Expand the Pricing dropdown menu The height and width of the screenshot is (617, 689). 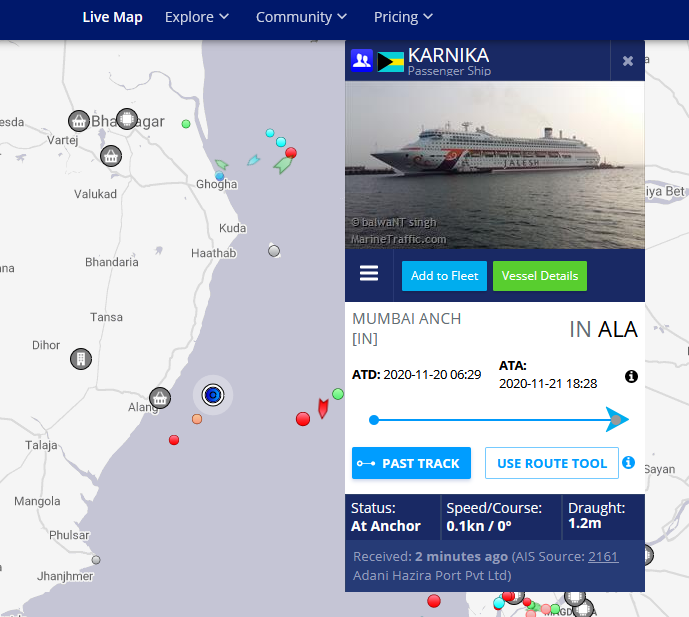[403, 17]
